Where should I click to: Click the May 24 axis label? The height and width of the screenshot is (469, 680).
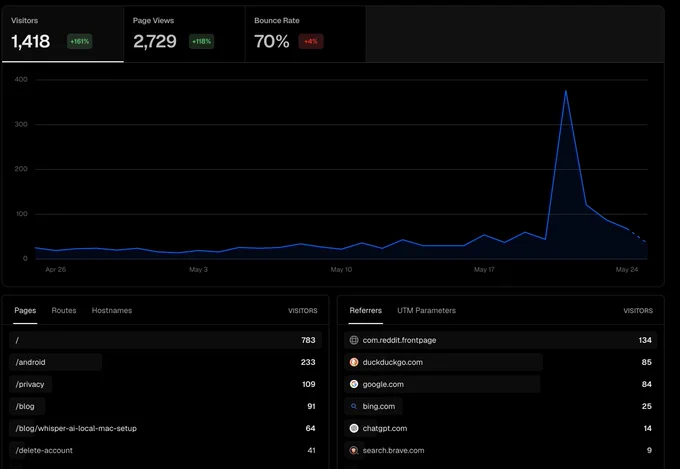click(627, 270)
